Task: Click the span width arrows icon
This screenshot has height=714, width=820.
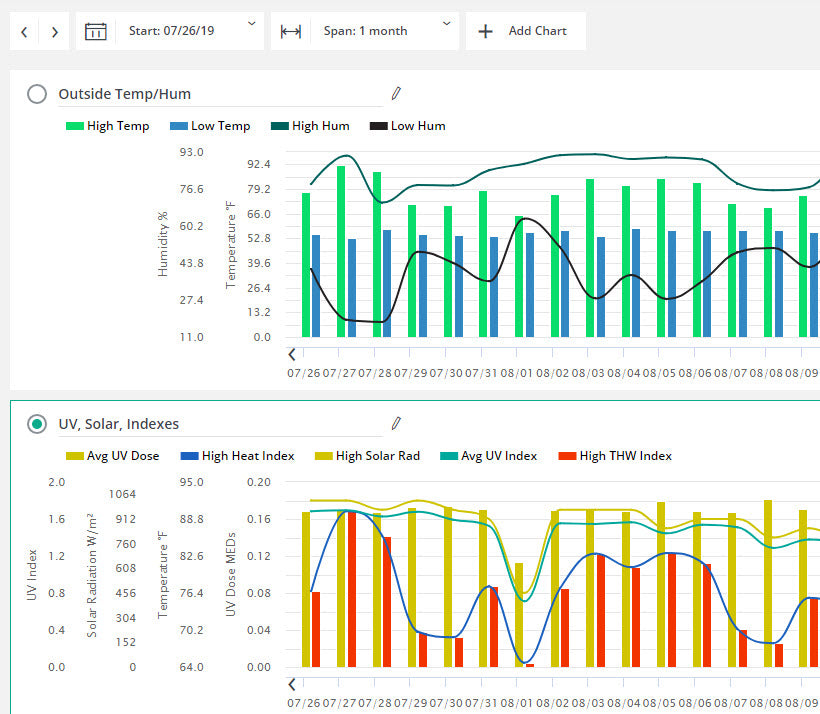Action: click(x=290, y=31)
